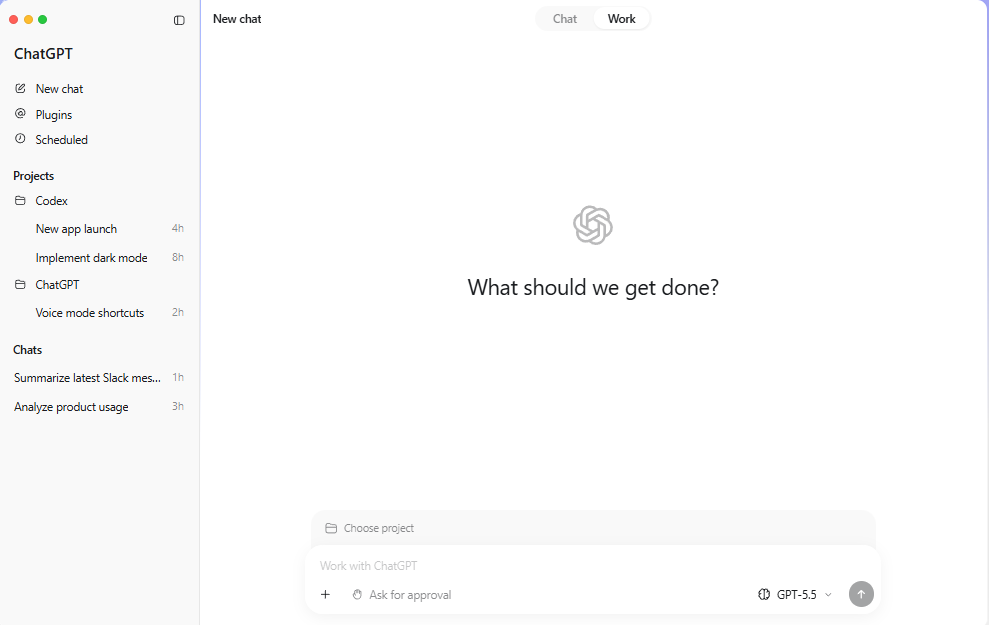Click the 1h timestamp on Slack summary chat
The image size is (989, 625).
178,377
